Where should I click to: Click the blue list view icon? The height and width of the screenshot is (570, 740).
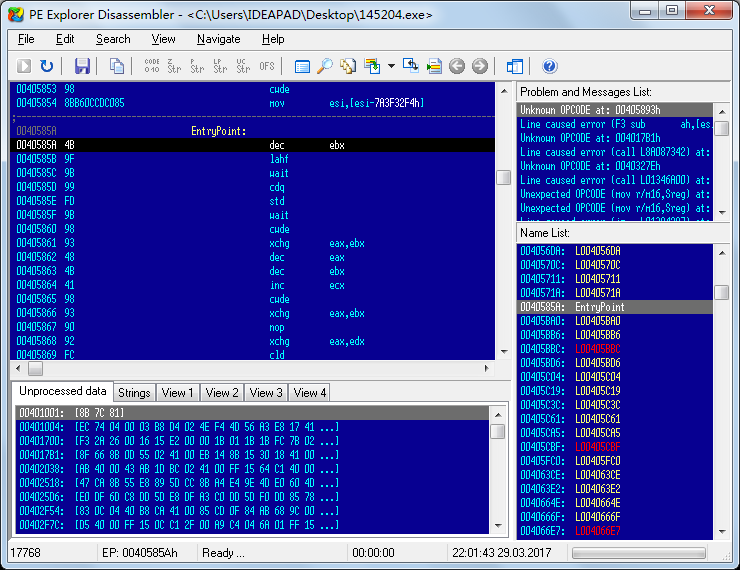click(x=302, y=67)
